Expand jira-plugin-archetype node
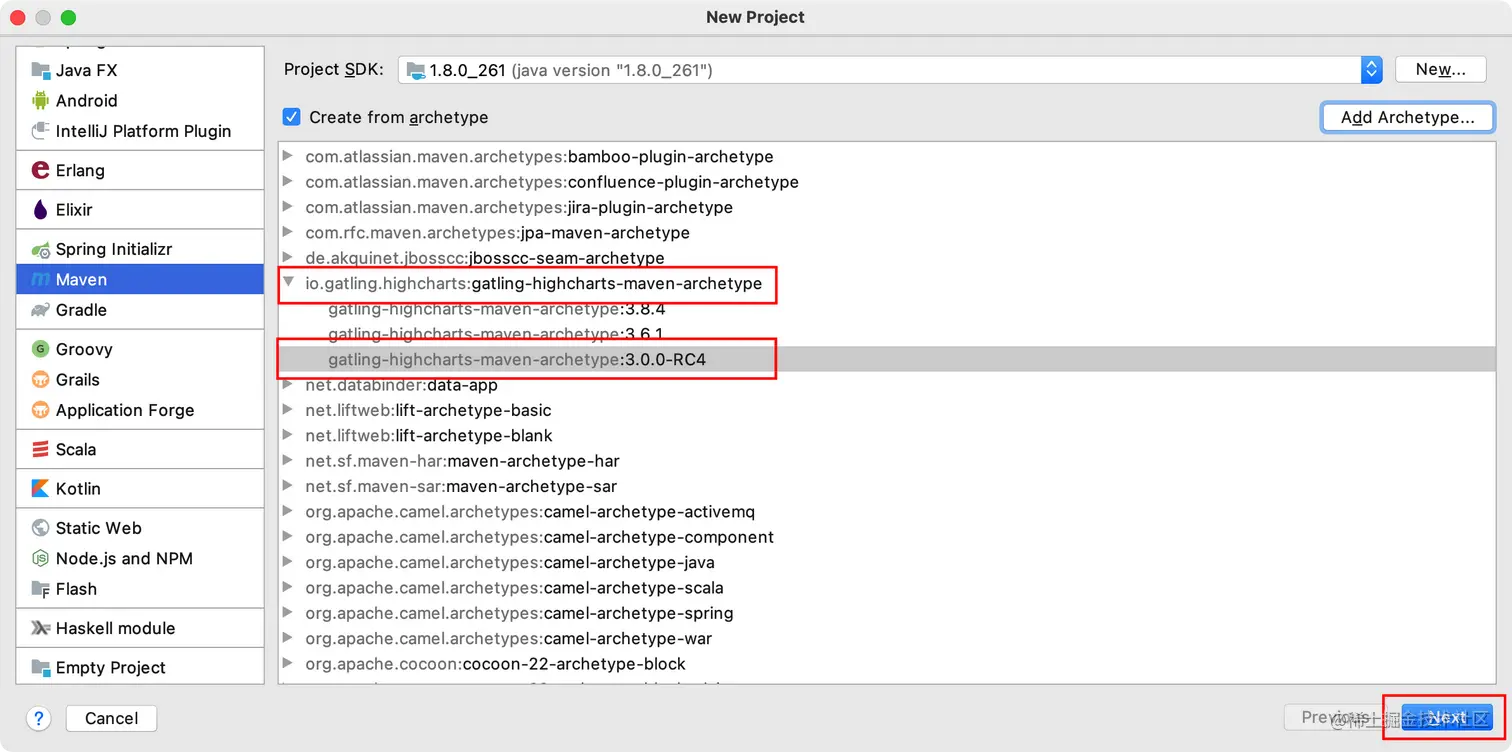This screenshot has width=1512, height=752. pos(288,207)
